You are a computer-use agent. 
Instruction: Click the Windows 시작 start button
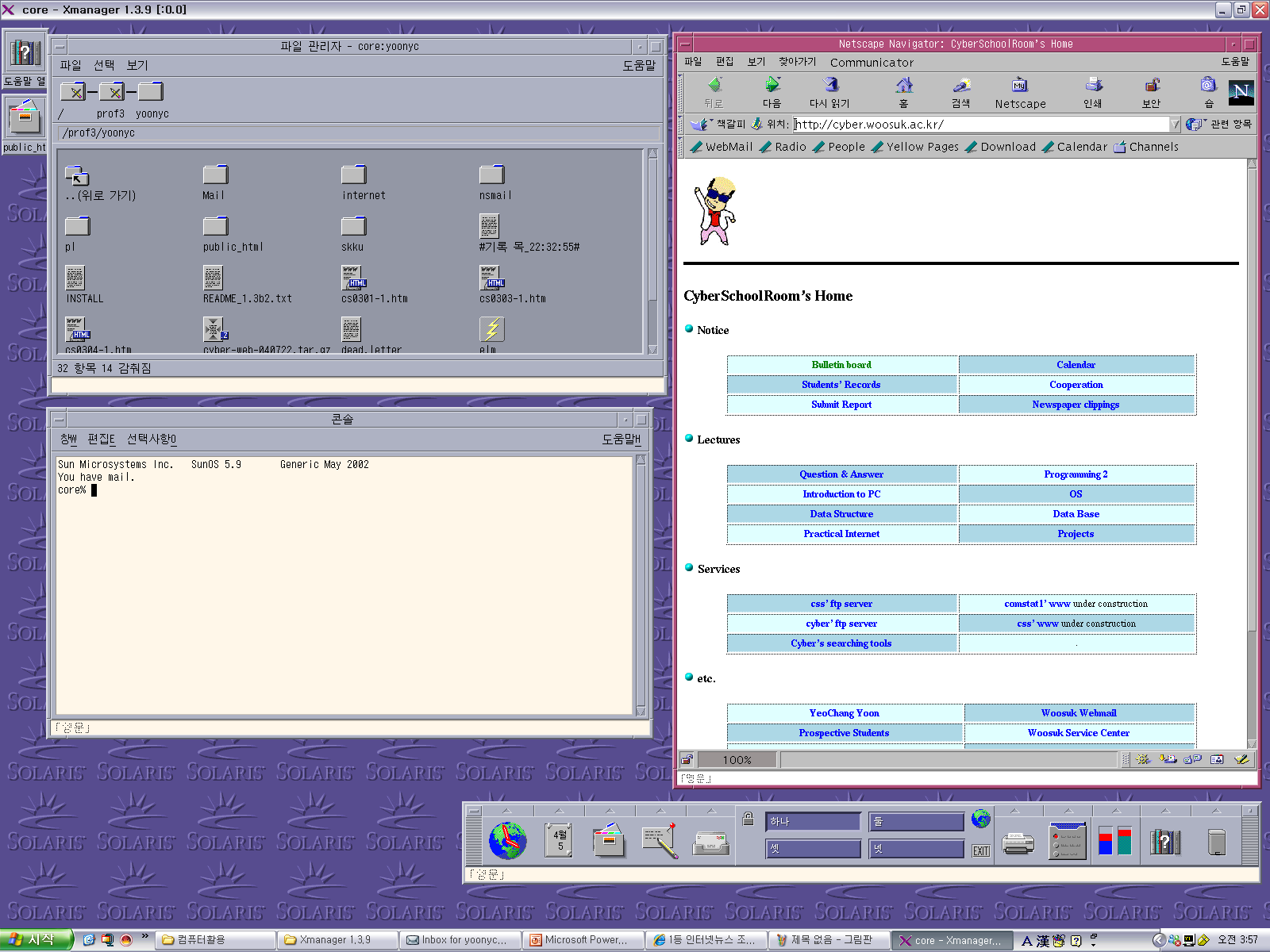37,940
